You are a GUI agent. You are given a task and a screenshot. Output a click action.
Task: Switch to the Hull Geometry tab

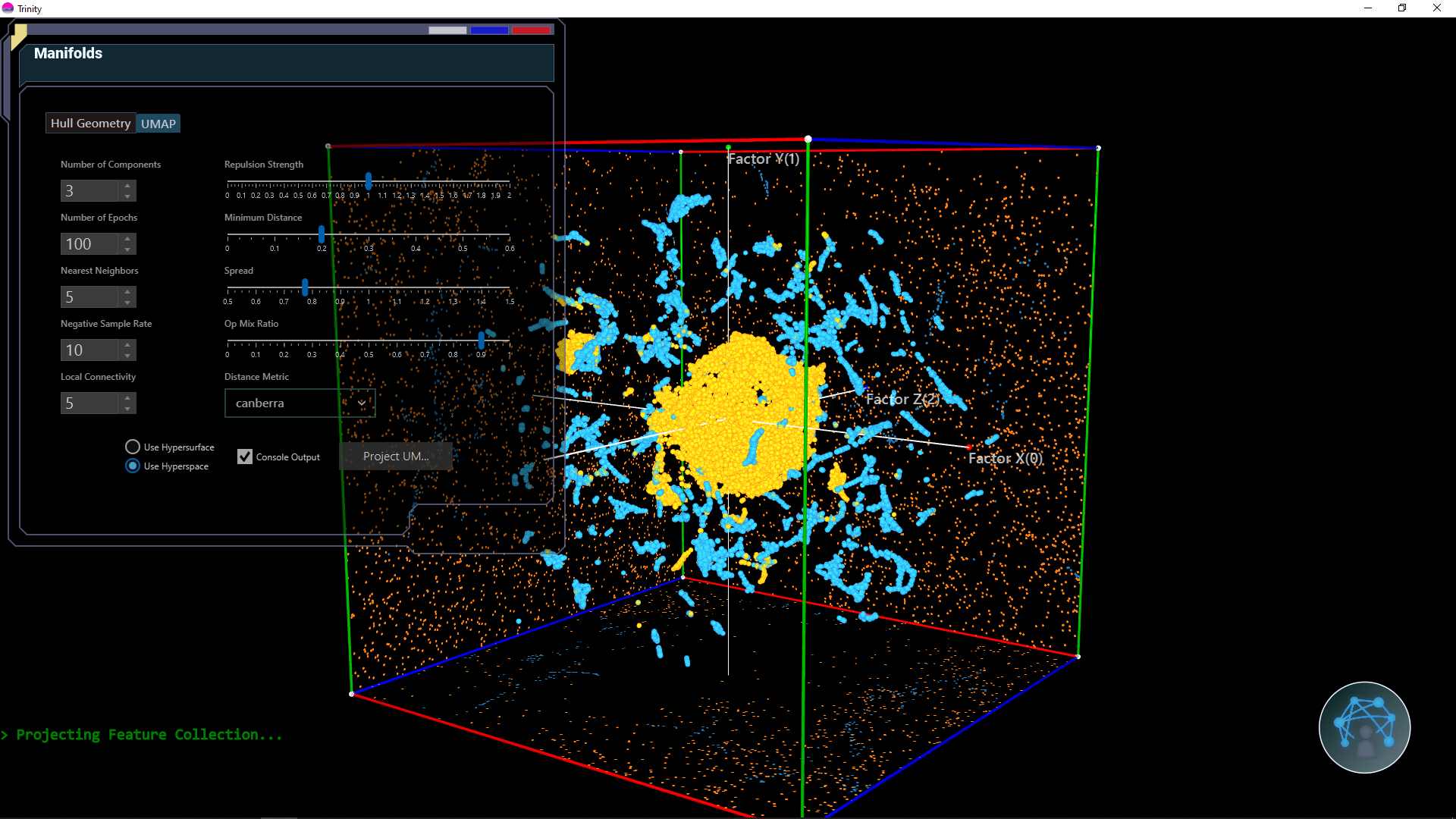click(90, 122)
